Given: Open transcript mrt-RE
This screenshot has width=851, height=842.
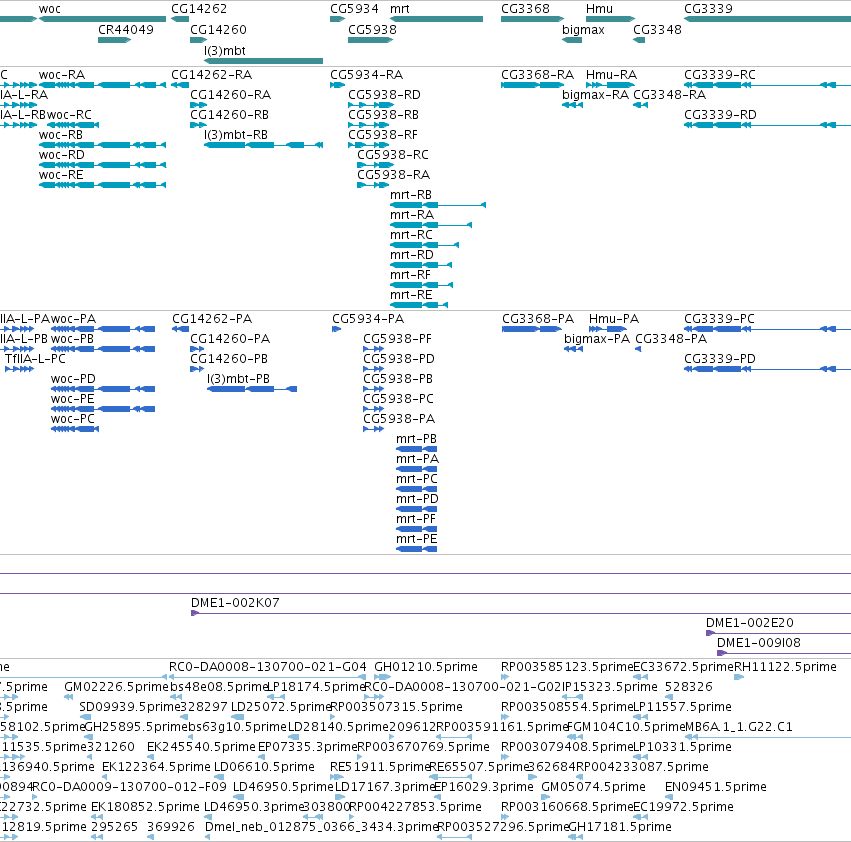Looking at the screenshot, I should pos(411,295).
